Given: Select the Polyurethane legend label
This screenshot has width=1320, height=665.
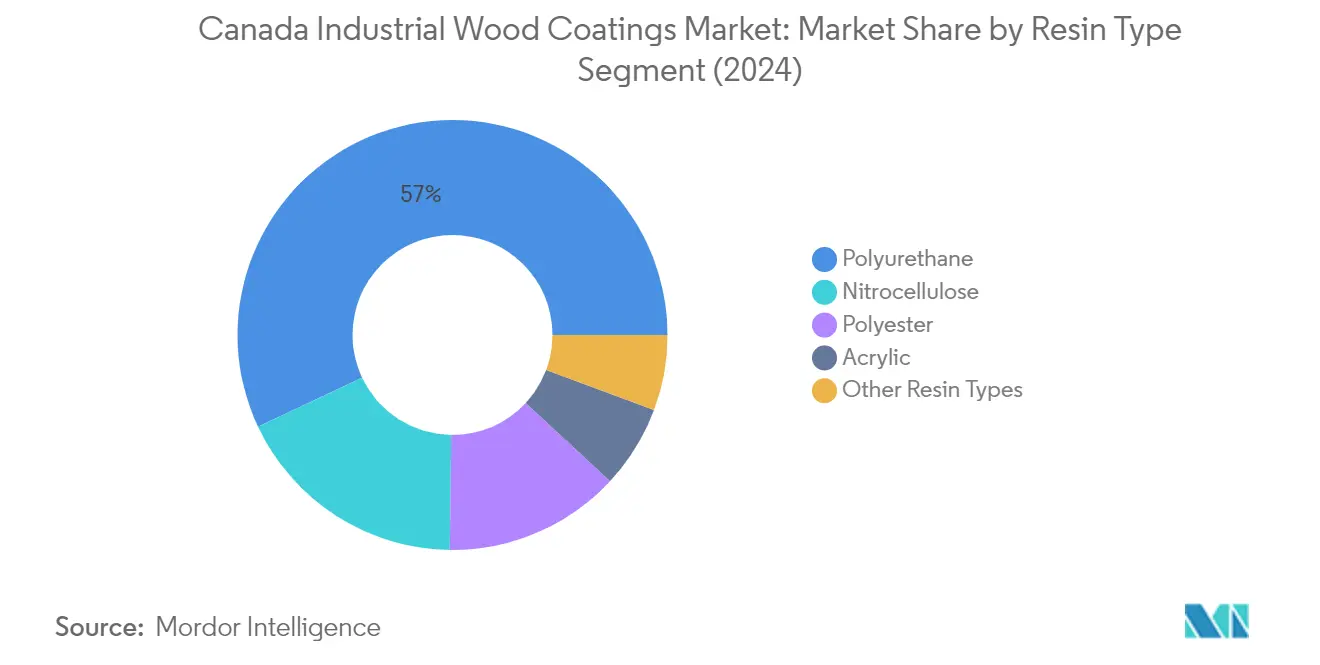Looking at the screenshot, I should pos(907,259).
